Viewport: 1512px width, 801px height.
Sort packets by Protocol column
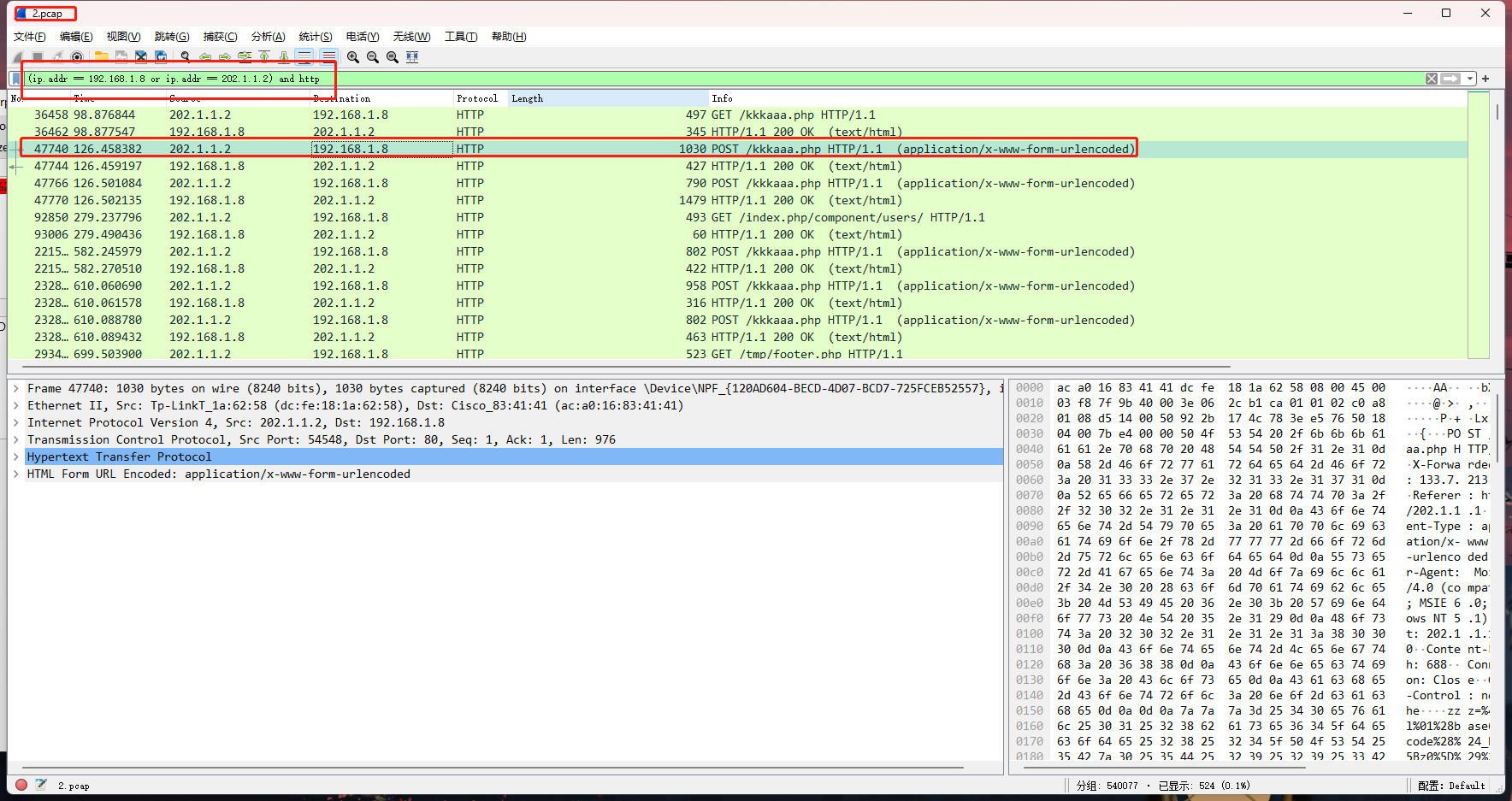pos(480,98)
